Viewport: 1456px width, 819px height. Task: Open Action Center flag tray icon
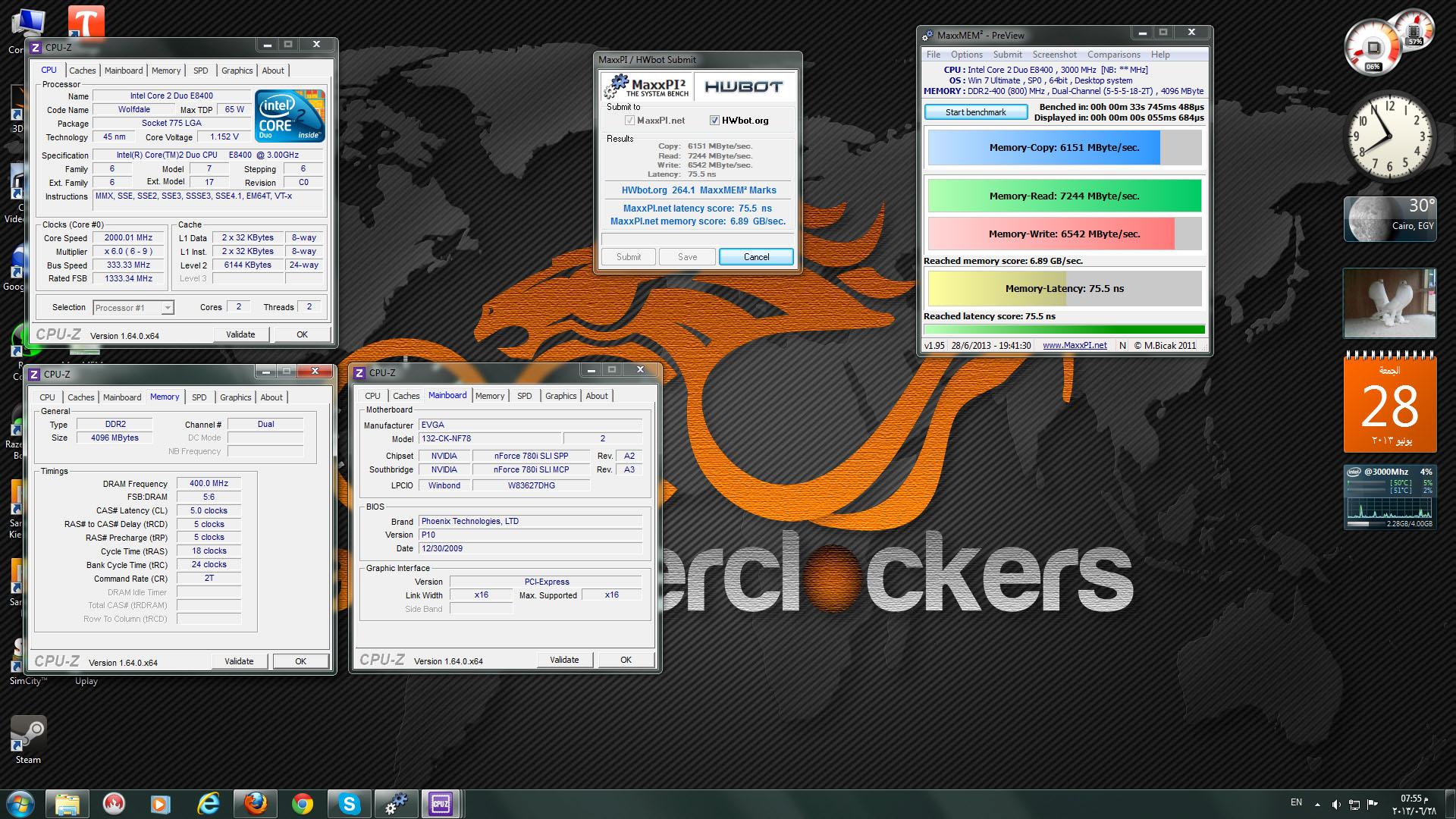click(1373, 805)
